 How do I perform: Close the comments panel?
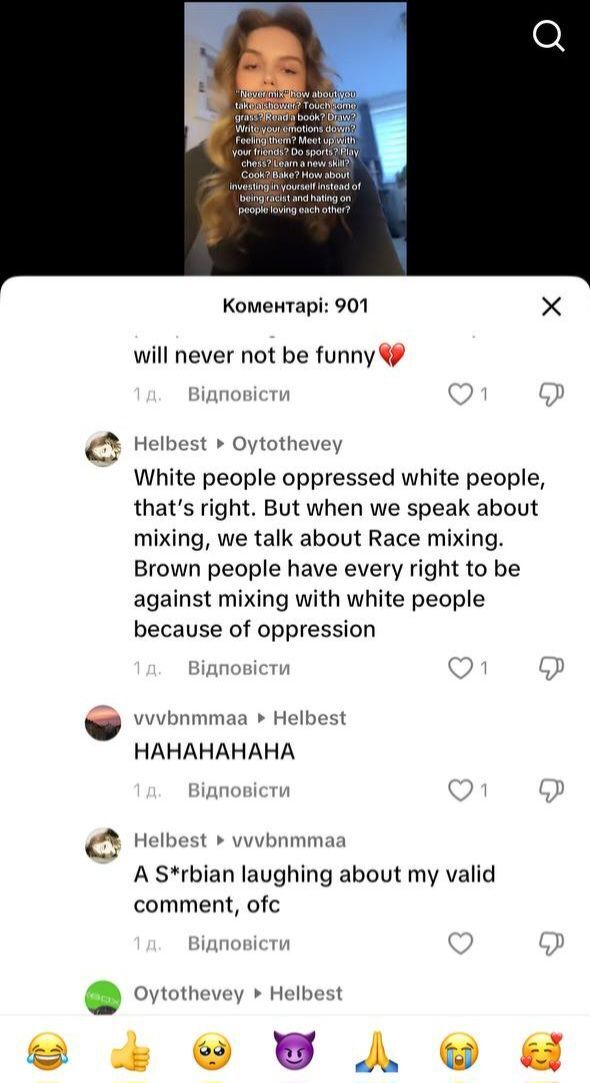click(551, 307)
